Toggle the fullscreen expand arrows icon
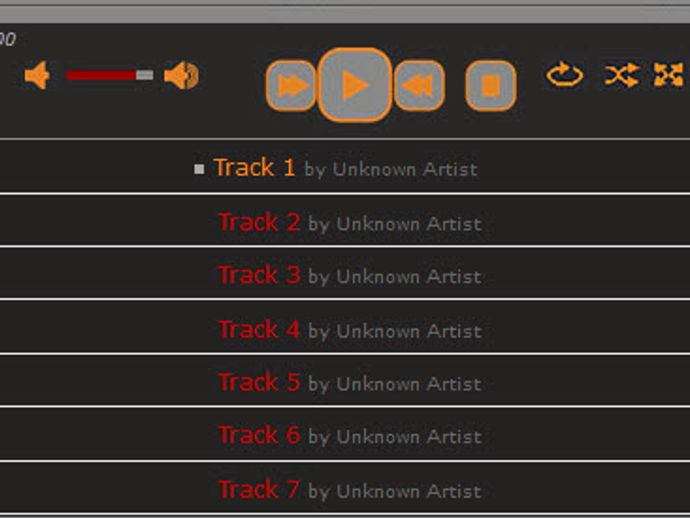The width and height of the screenshot is (690, 518). (x=668, y=74)
